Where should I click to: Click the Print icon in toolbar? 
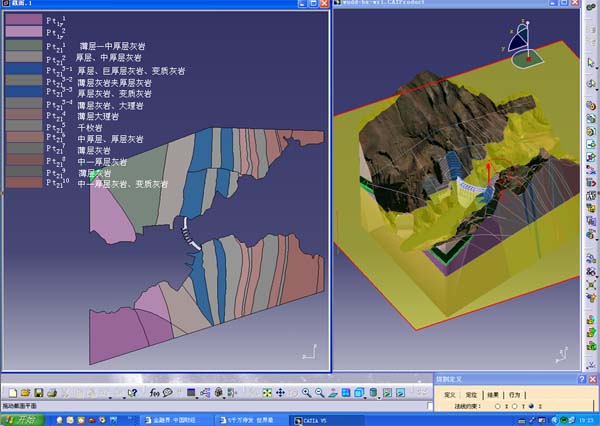pyautogui.click(x=52, y=393)
